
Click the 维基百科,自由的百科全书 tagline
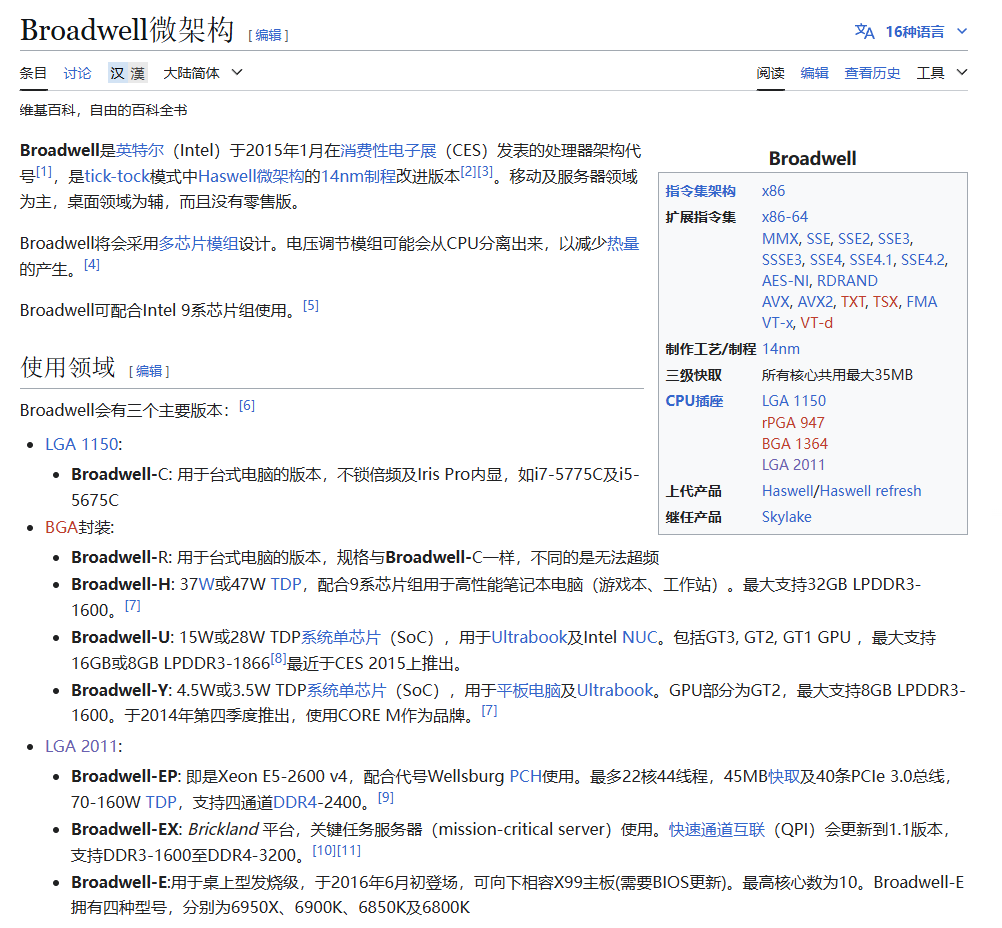[104, 111]
